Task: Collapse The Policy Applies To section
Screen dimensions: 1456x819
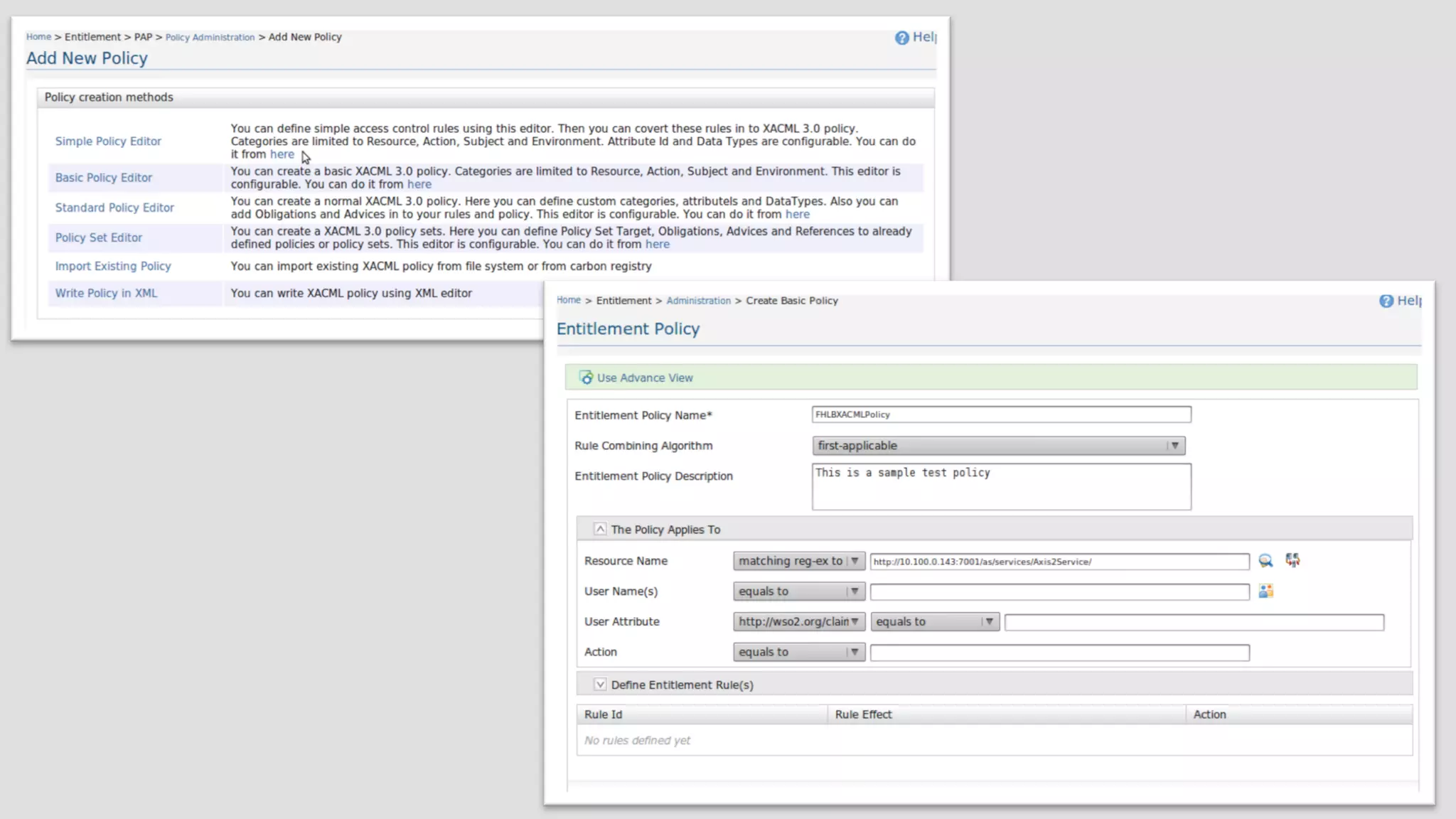Action: 600,529
